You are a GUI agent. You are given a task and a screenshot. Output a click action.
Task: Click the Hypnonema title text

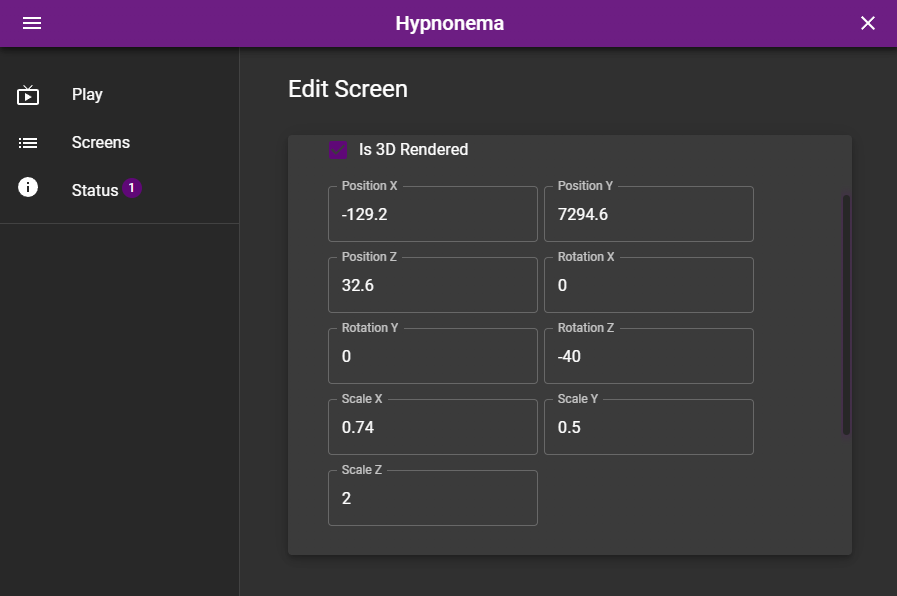click(450, 23)
